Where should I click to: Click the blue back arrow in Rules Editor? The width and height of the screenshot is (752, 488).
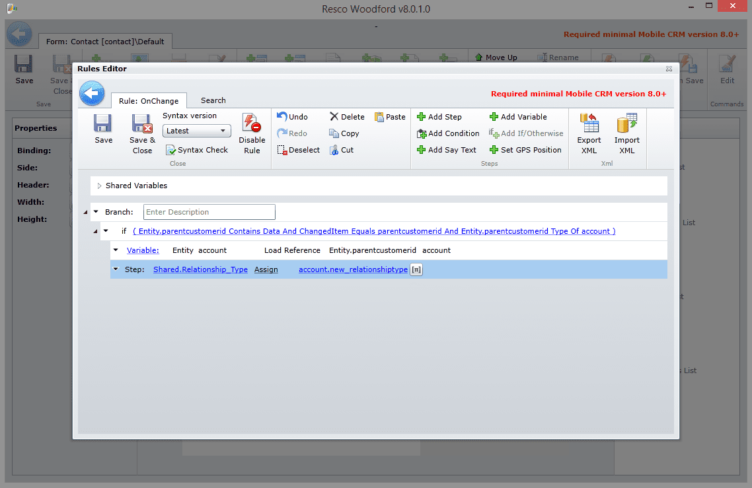coord(92,94)
